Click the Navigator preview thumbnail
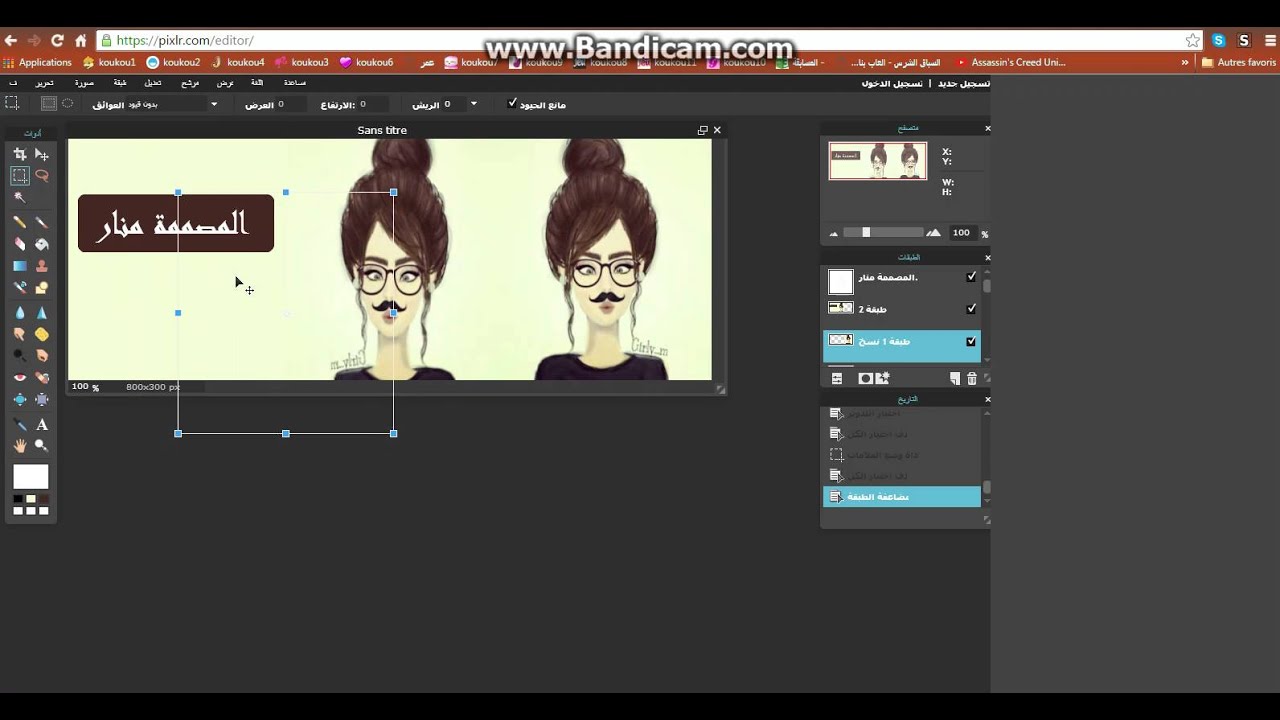The width and height of the screenshot is (1280, 720). click(878, 161)
